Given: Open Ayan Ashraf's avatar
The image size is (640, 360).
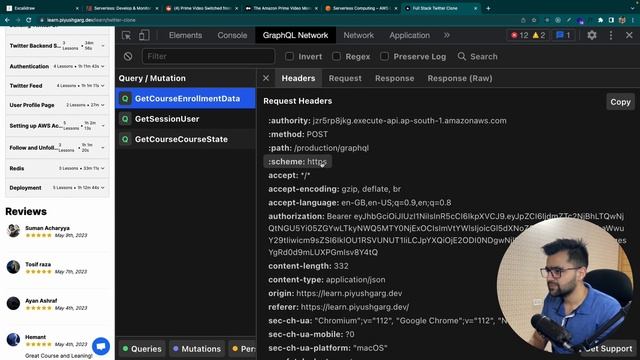Looking at the screenshot, I should (x=13, y=303).
